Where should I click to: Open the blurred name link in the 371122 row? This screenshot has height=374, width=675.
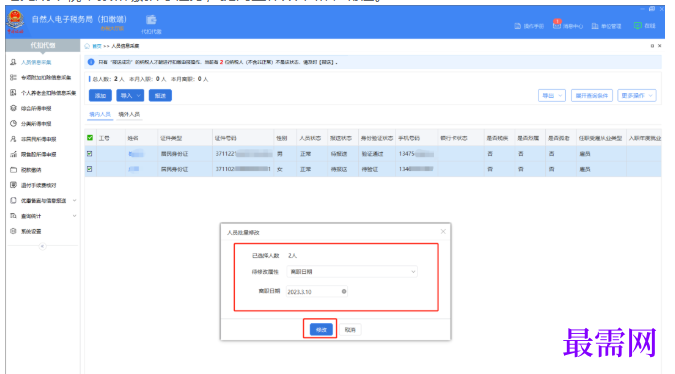click(x=136, y=154)
